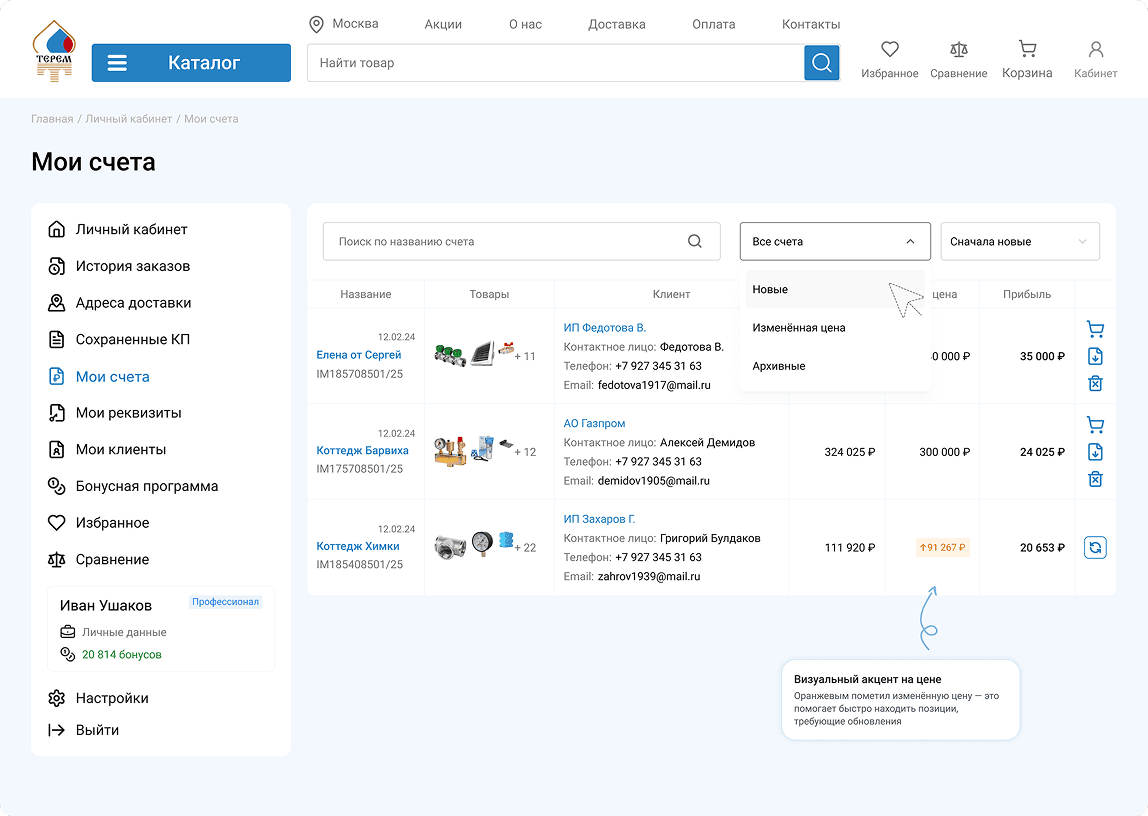Go to Оплата in the top menu
Screen dimensions: 1148x816
(x=713, y=24)
